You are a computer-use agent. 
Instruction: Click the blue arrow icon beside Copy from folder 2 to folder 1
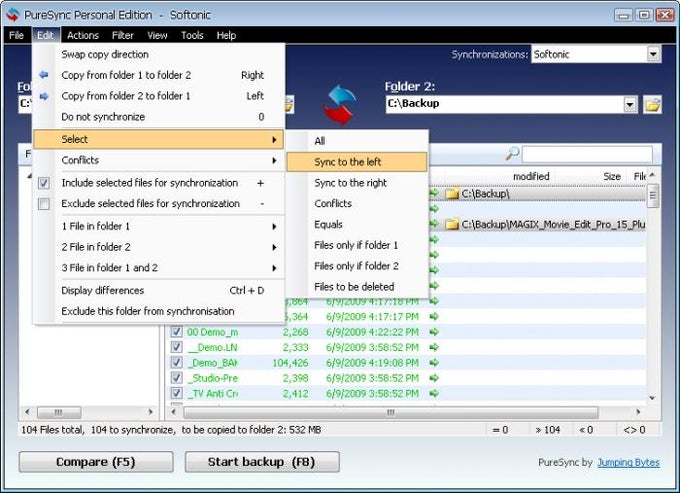(44, 96)
